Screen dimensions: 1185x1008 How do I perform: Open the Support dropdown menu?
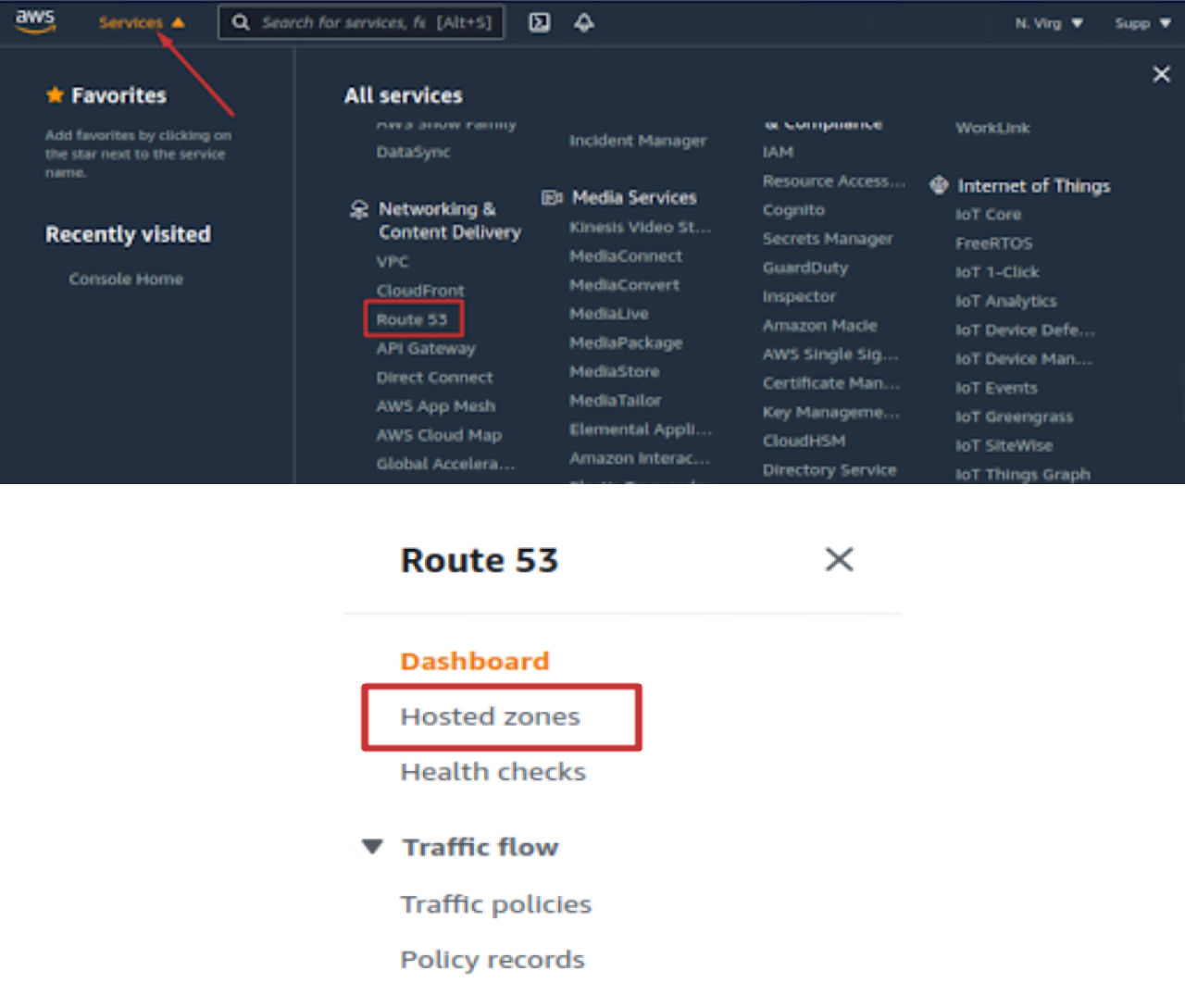(1142, 23)
